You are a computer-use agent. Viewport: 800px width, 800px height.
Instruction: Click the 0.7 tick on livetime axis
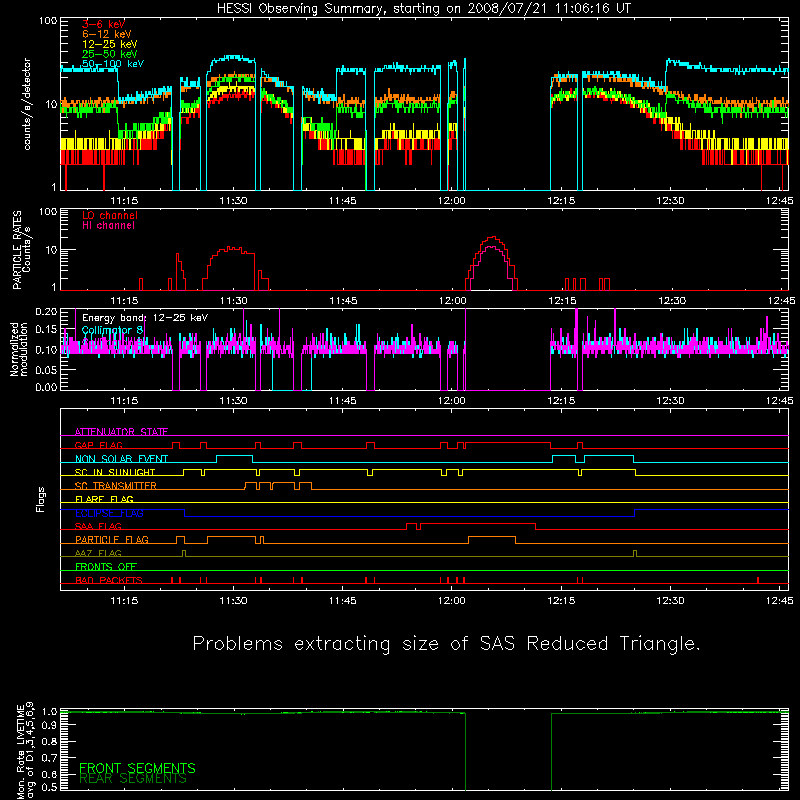point(49,758)
